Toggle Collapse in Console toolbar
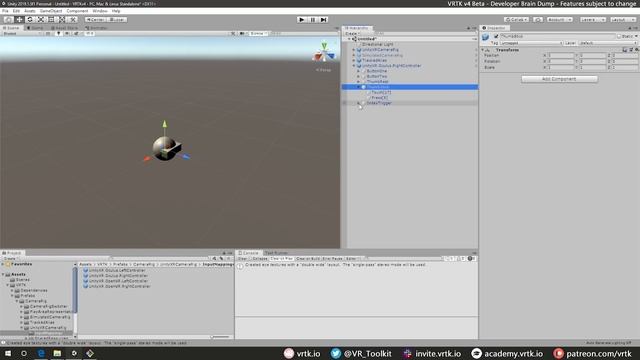 [260, 259]
